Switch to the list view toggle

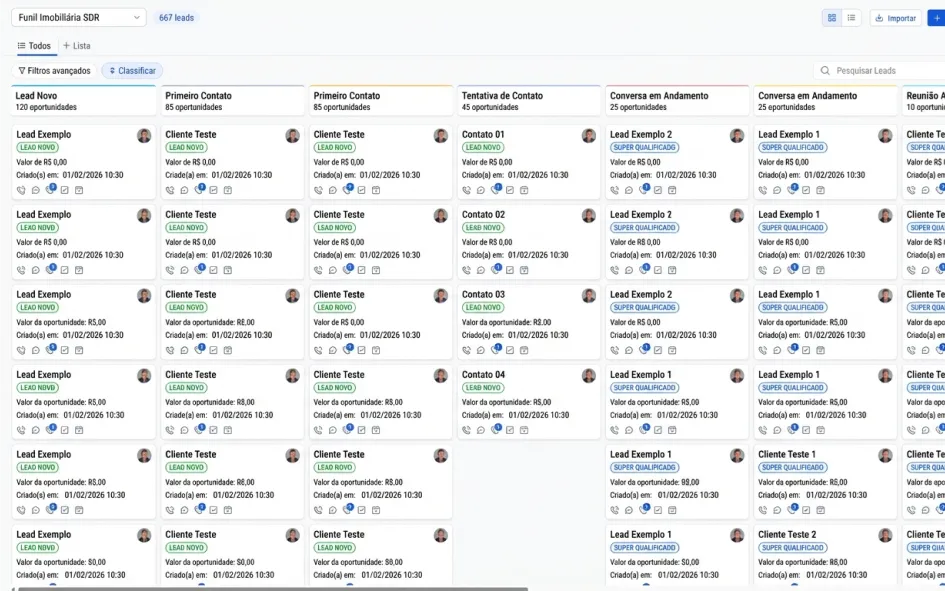point(851,18)
